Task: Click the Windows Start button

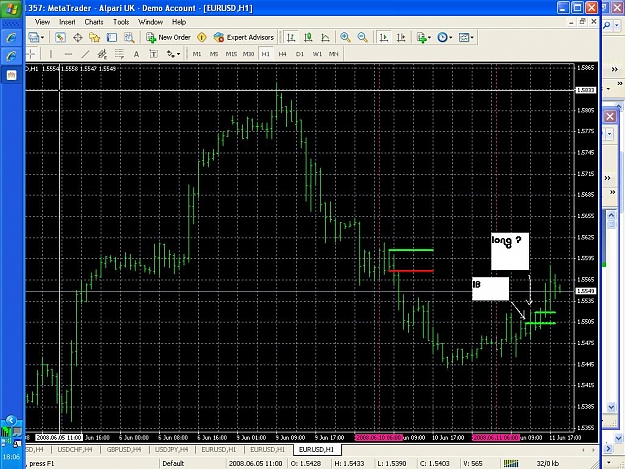Action: tap(11, 9)
